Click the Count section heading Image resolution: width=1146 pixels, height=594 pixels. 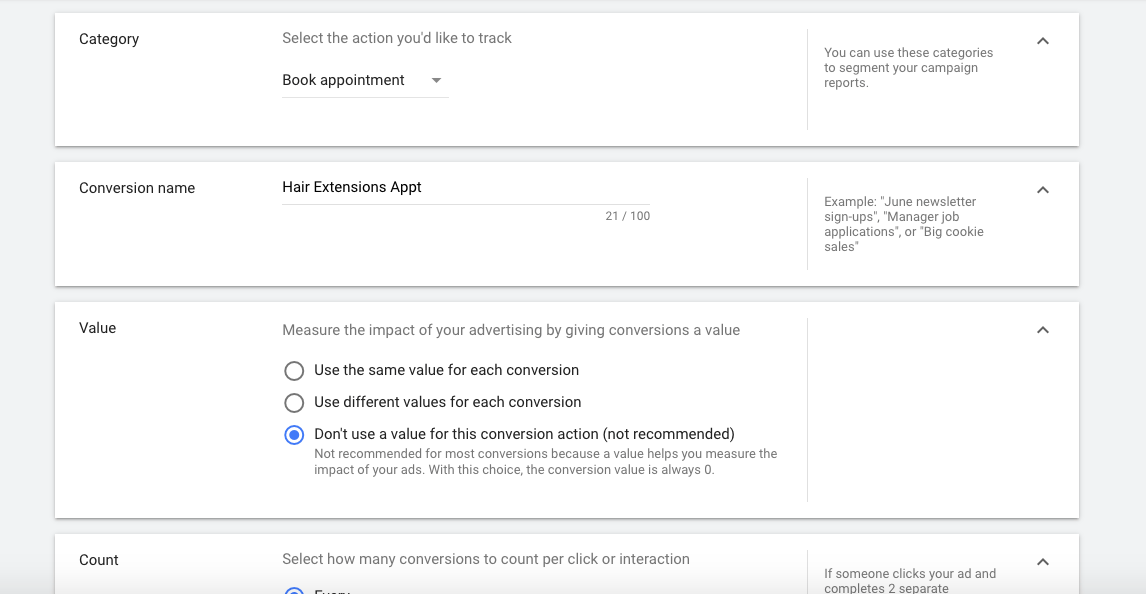(99, 560)
